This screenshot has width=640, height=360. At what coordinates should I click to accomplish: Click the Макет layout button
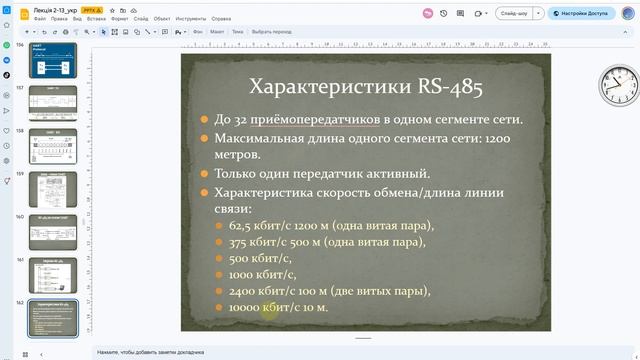pyautogui.click(x=217, y=32)
